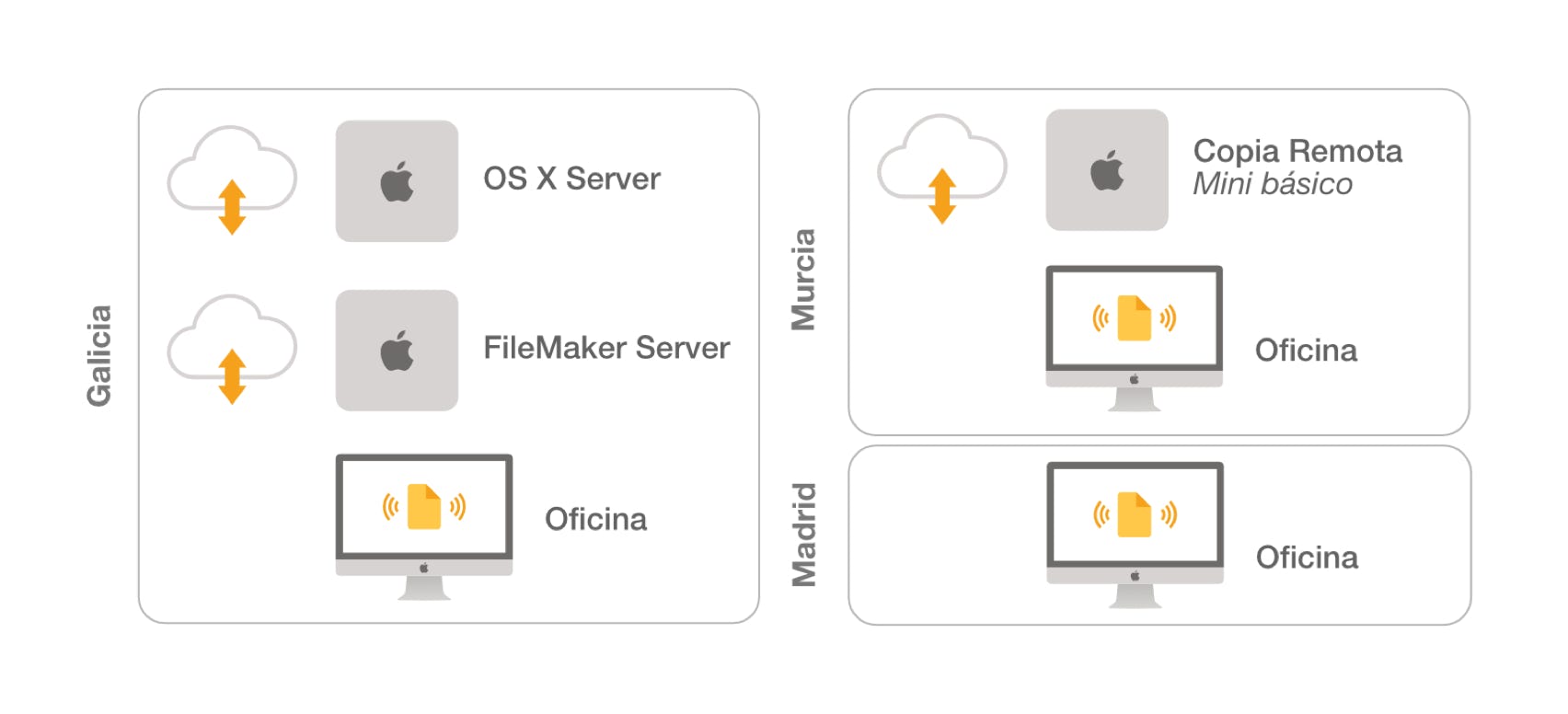Click the orange file icon on Galicia iMac screen
This screenshot has width=1568, height=714.
424,506
